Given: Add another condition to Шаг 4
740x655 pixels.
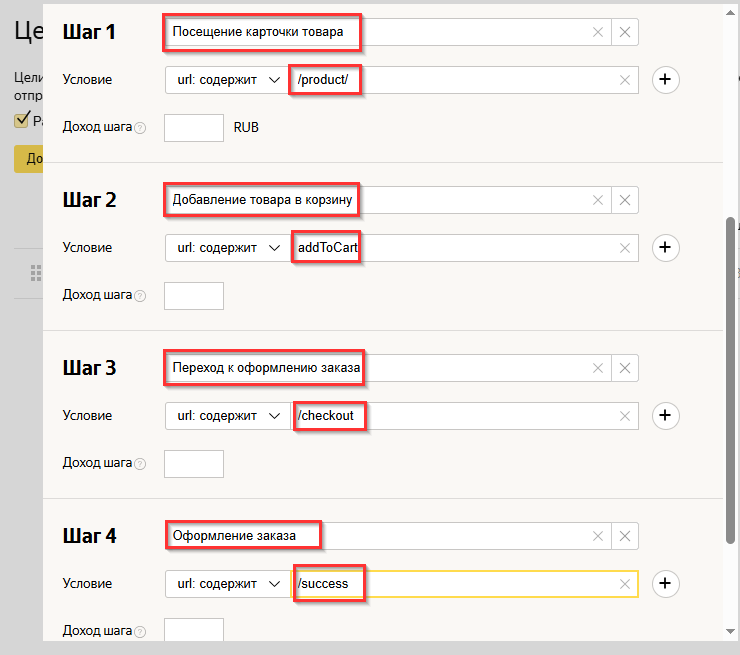Looking at the screenshot, I should 666,584.
